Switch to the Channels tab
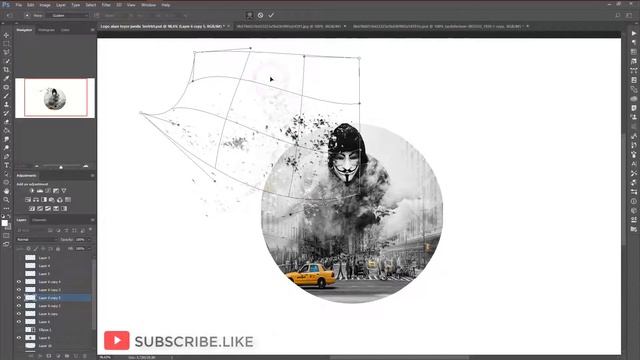 click(x=39, y=220)
